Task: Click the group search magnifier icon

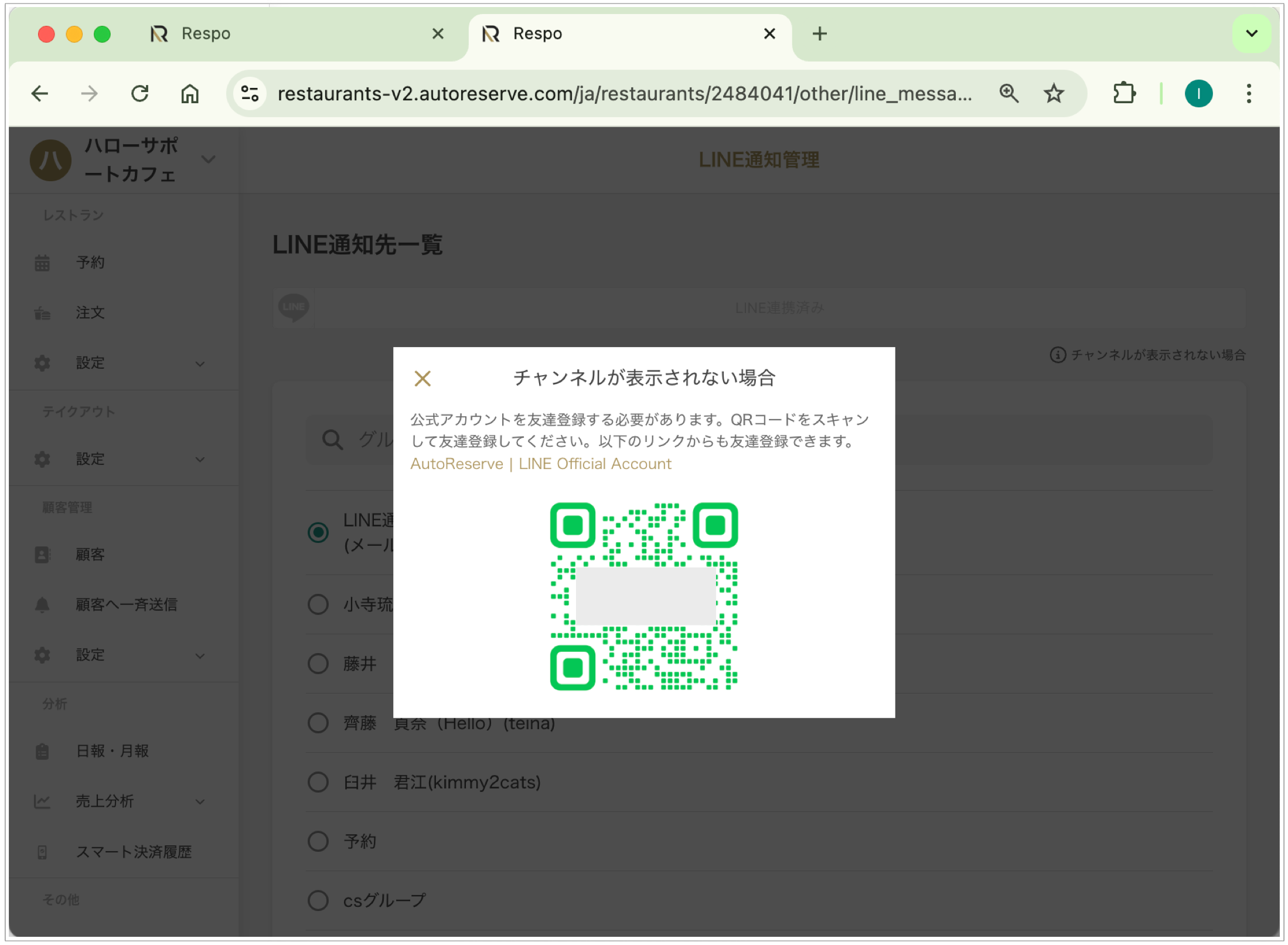Action: (x=332, y=440)
